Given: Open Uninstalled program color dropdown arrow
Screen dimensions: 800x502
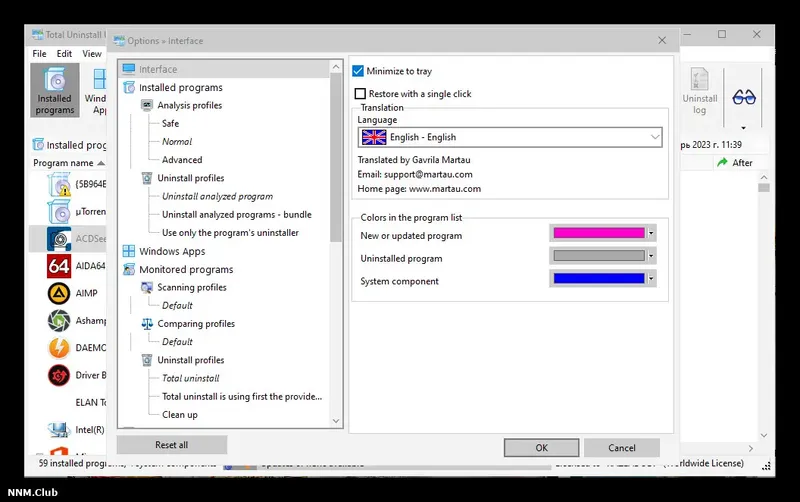Looking at the screenshot, I should tap(651, 256).
